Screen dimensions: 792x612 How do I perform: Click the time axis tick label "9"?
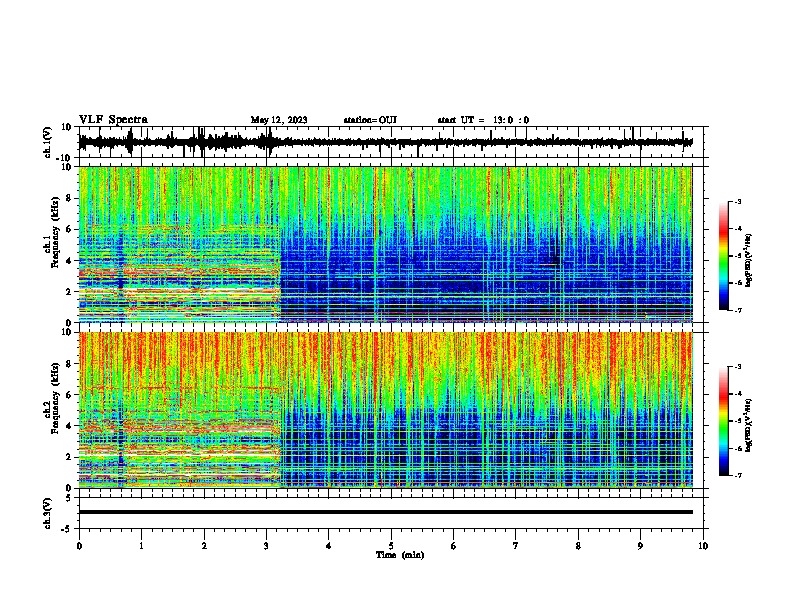coord(640,546)
